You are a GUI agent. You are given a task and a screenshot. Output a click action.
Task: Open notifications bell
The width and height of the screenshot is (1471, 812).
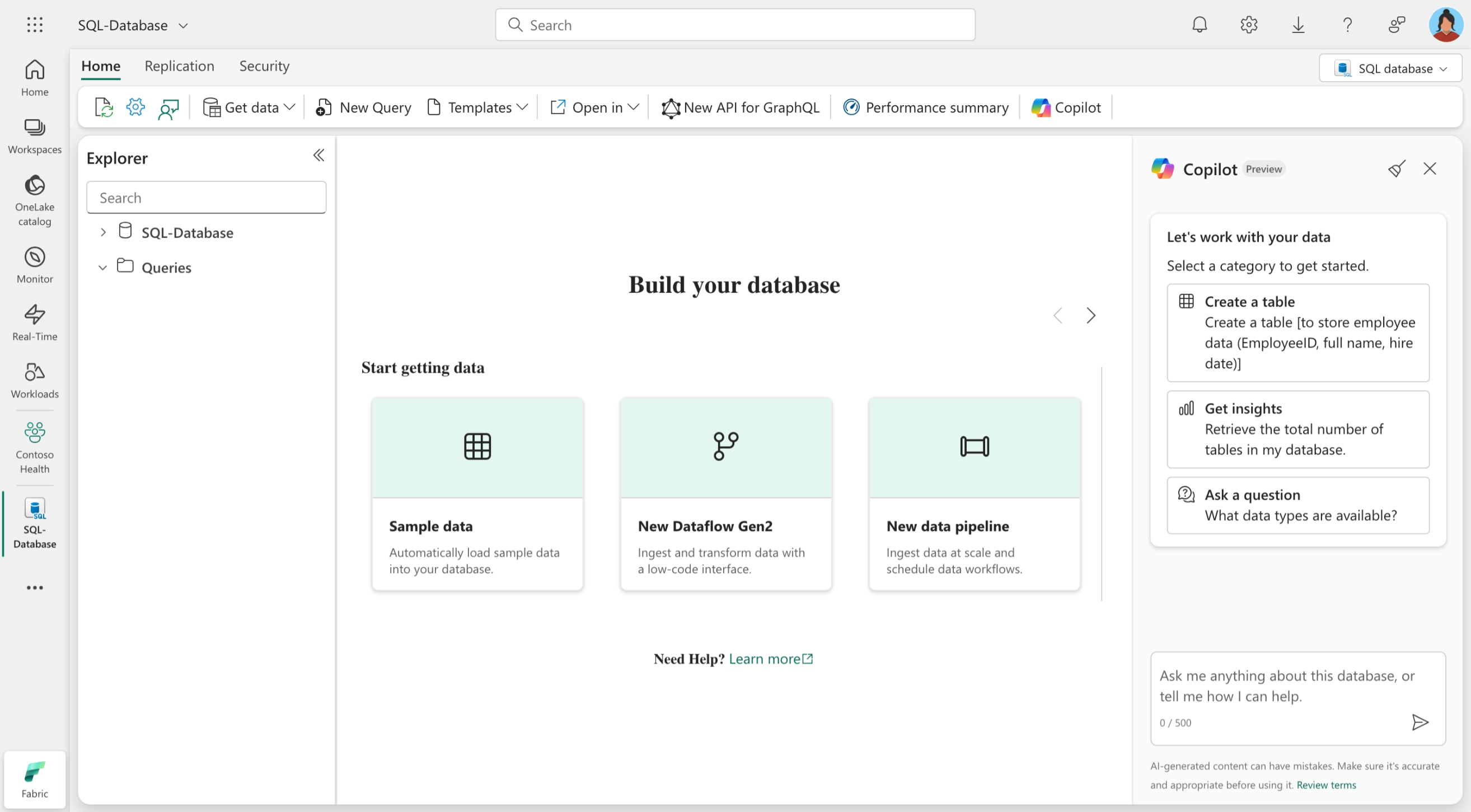coord(1199,25)
